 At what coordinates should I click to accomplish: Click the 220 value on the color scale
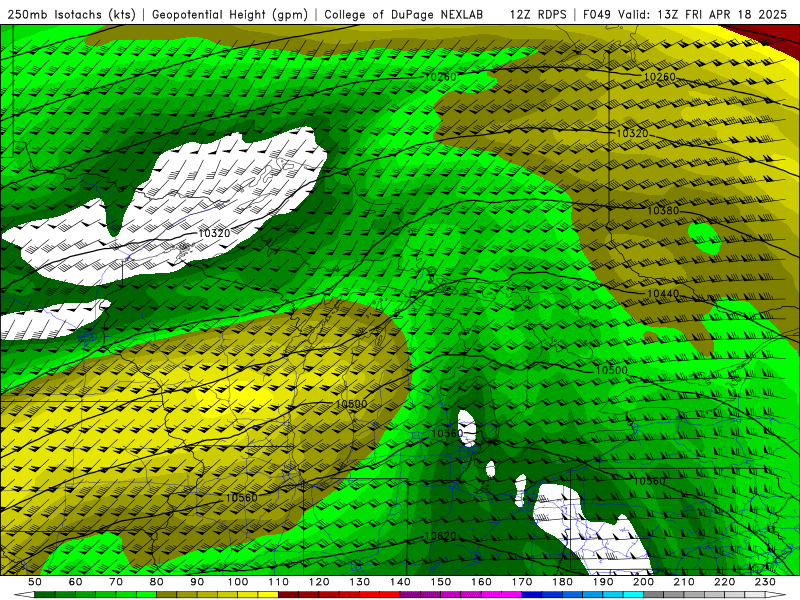click(724, 582)
